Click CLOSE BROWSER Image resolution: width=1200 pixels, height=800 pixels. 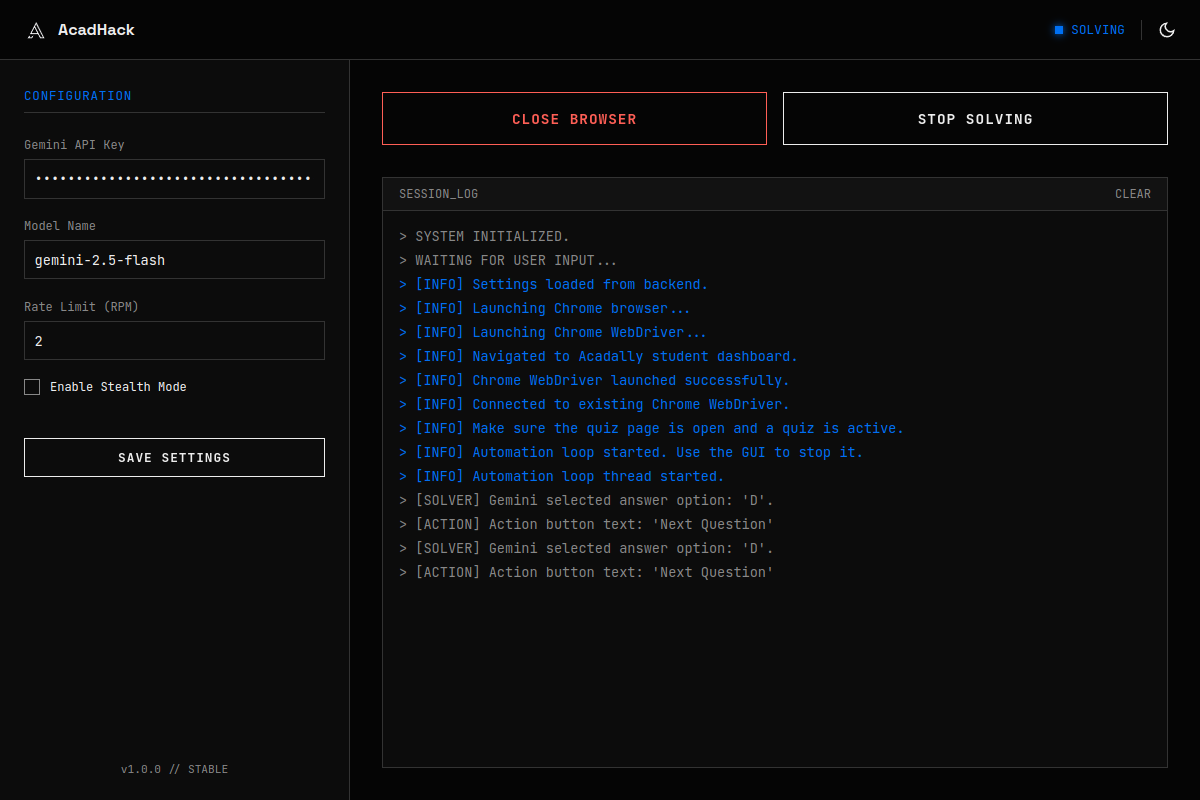pyautogui.click(x=574, y=118)
